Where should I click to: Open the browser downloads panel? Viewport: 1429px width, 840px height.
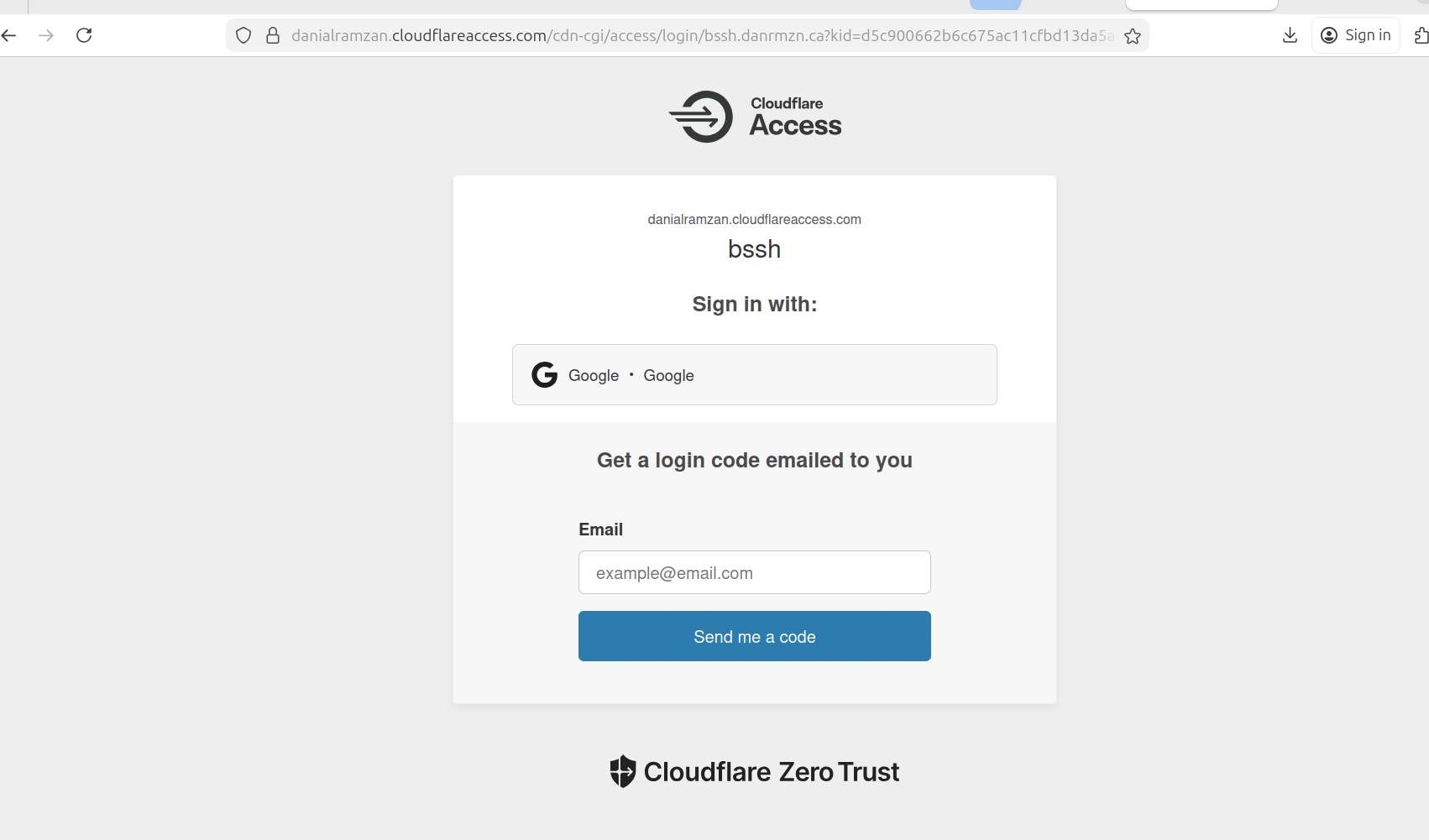click(x=1290, y=35)
